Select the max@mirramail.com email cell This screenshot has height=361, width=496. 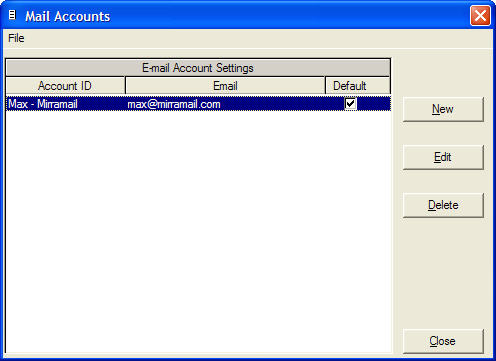(x=225, y=104)
